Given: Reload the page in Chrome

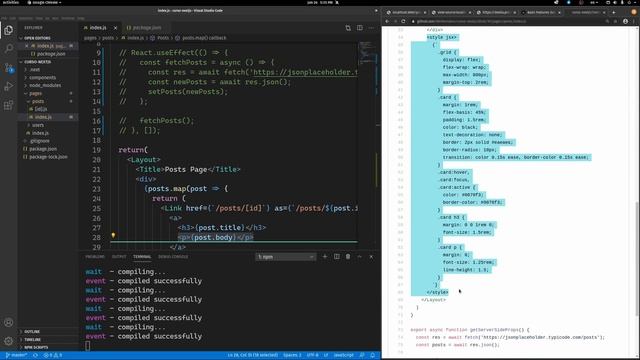Looking at the screenshot, I should coord(403,21).
